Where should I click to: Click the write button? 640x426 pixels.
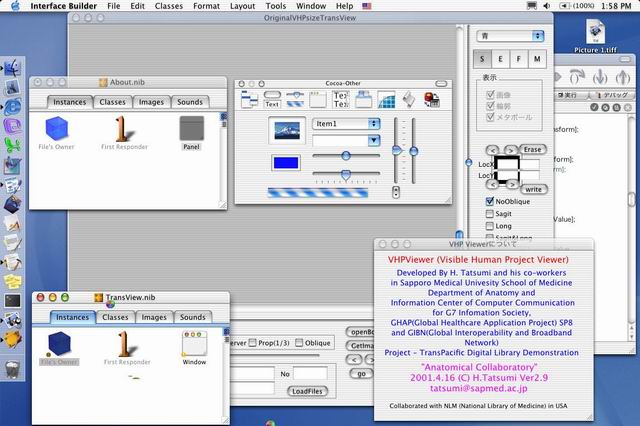pyautogui.click(x=533, y=189)
